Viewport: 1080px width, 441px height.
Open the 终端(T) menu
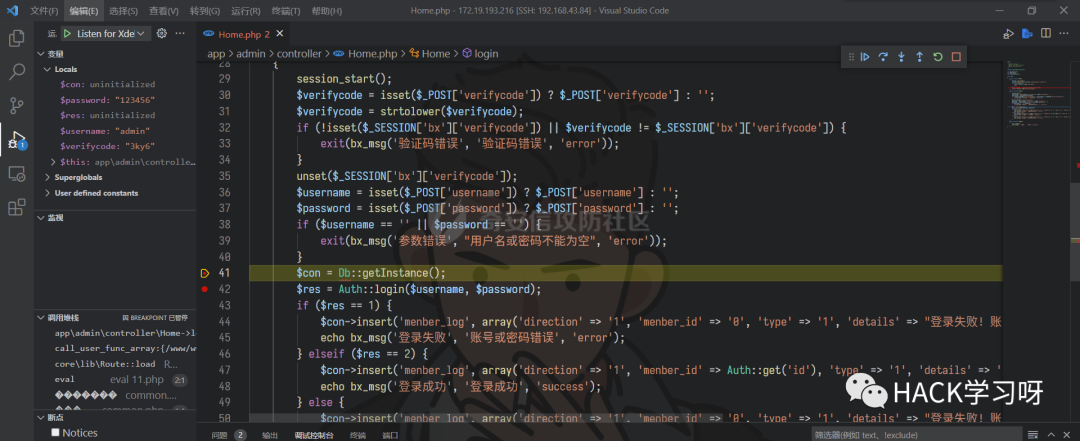(284, 11)
